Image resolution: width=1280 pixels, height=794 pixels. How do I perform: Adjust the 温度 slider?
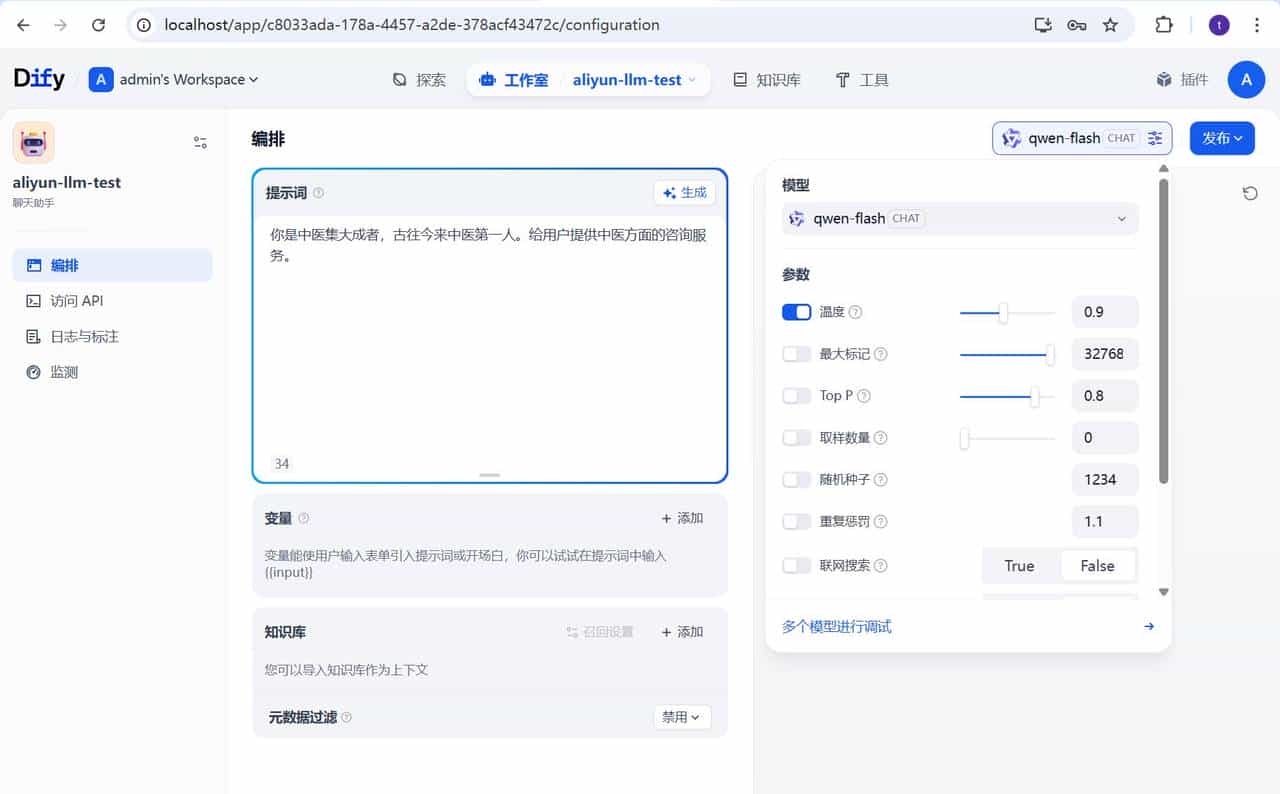pyautogui.click(x=1007, y=313)
